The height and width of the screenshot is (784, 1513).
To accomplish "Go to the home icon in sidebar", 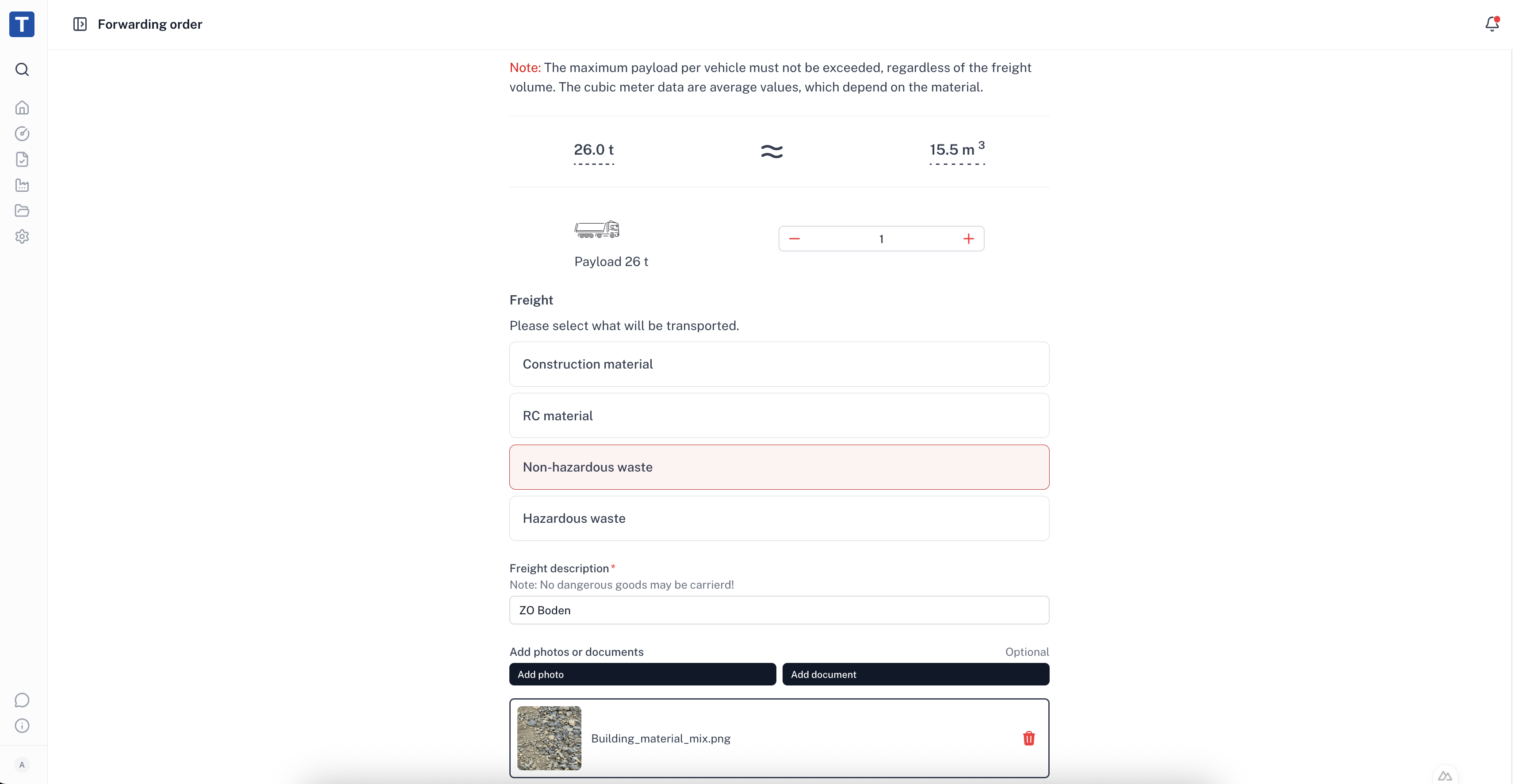I will 22,108.
